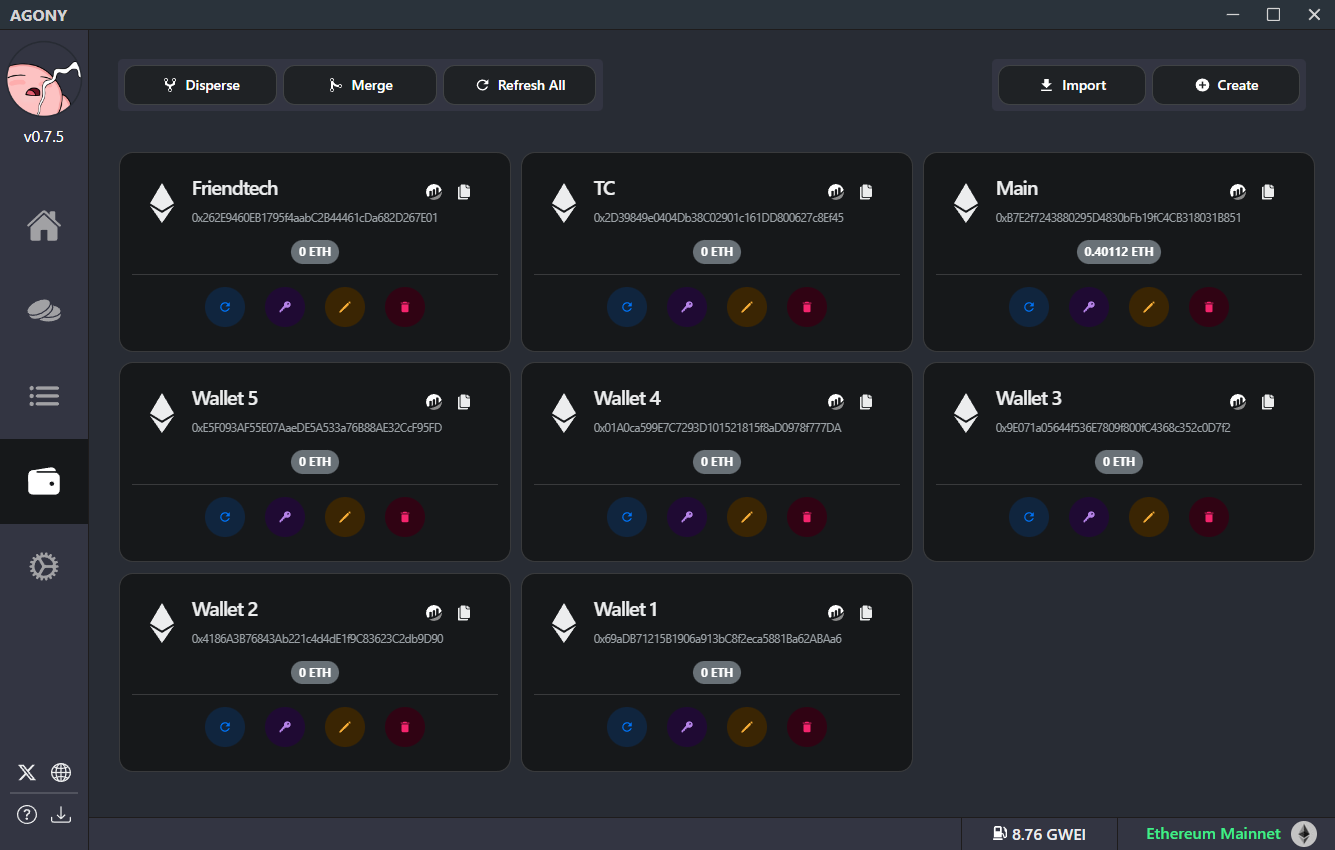The image size is (1335, 850).
Task: Click the Create wallet button
Action: (x=1226, y=85)
